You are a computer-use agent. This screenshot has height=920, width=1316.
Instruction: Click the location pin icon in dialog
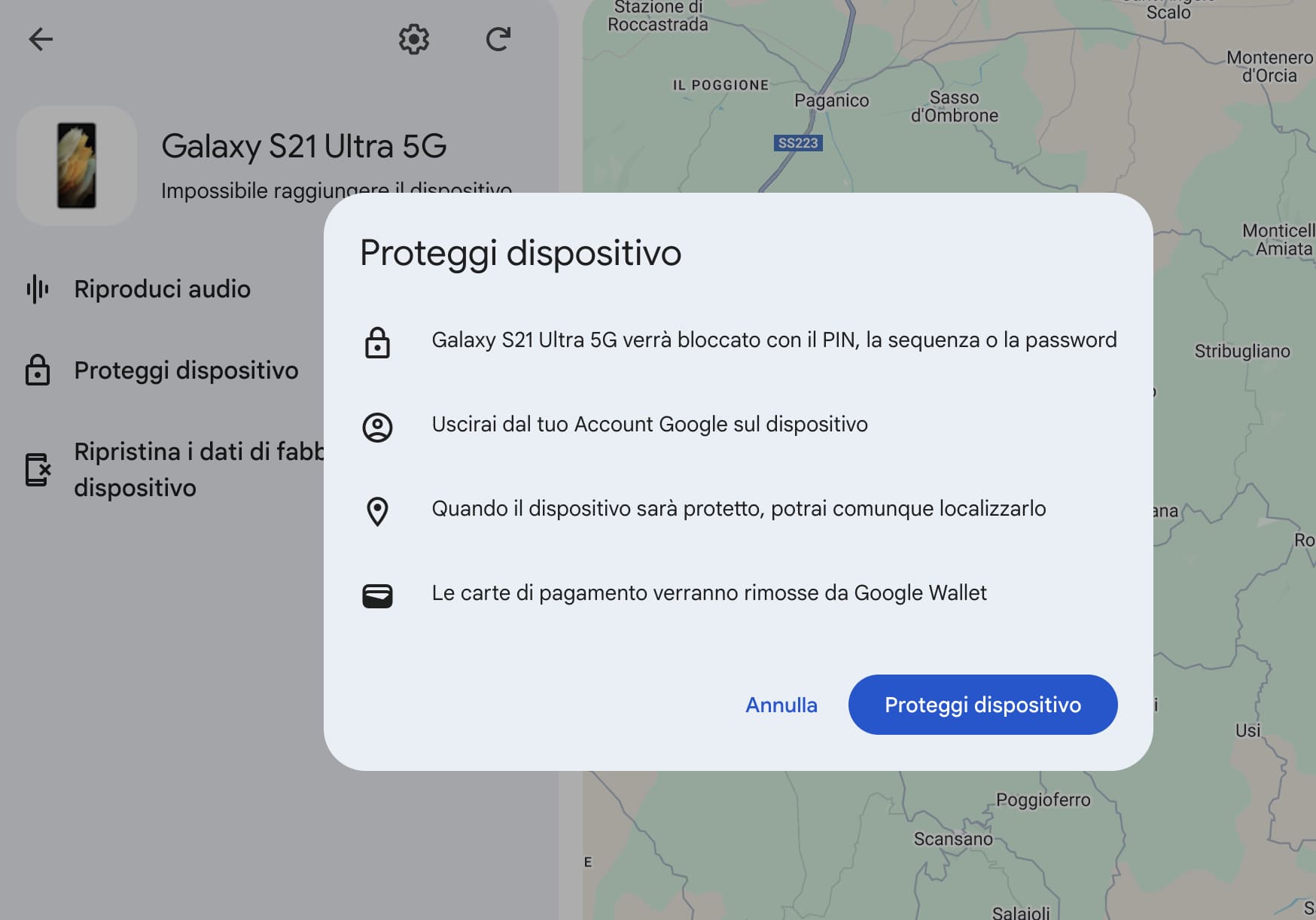(x=377, y=511)
